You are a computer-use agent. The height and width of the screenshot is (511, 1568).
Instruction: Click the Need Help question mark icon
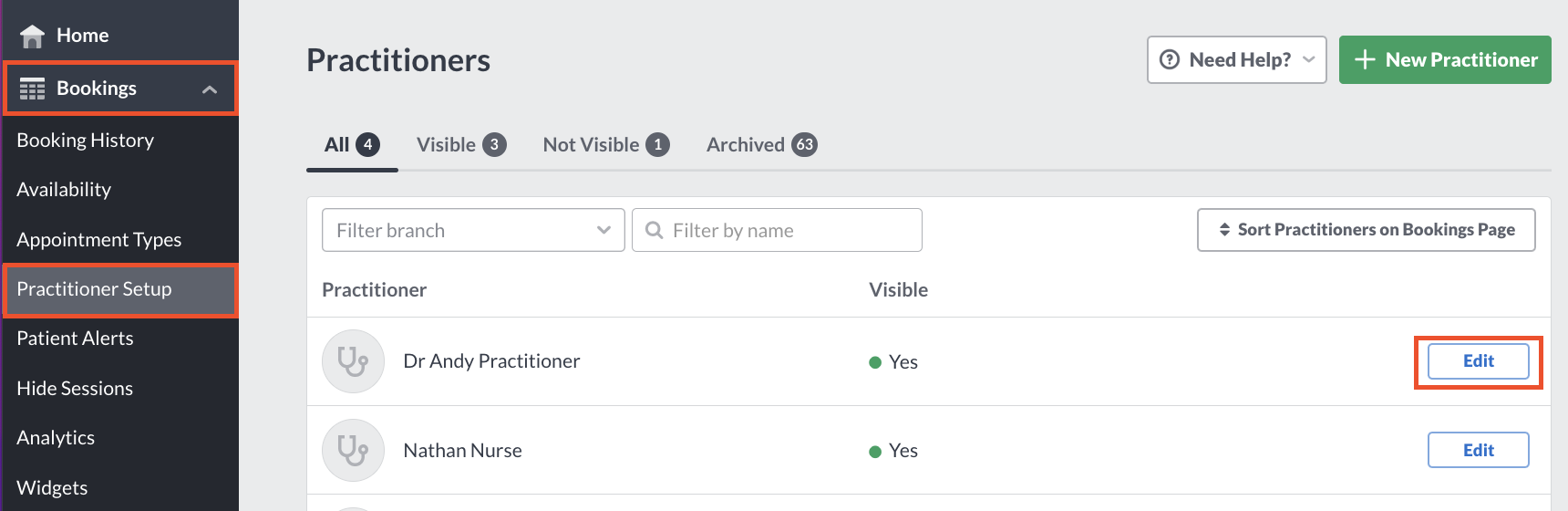[x=1170, y=59]
